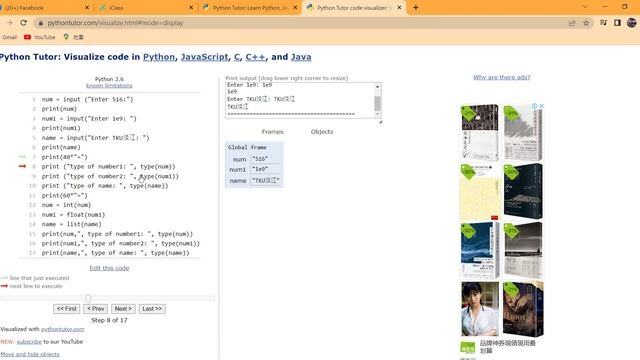Click the print output scrollbar thumb
Screen dimensions: 640x360
[377, 103]
